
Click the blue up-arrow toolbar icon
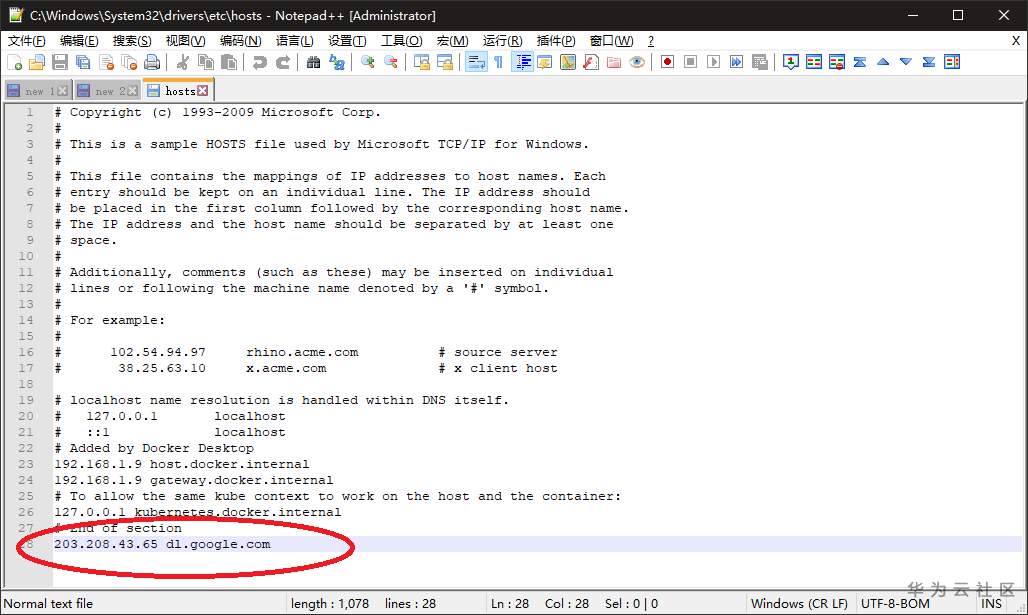point(883,62)
